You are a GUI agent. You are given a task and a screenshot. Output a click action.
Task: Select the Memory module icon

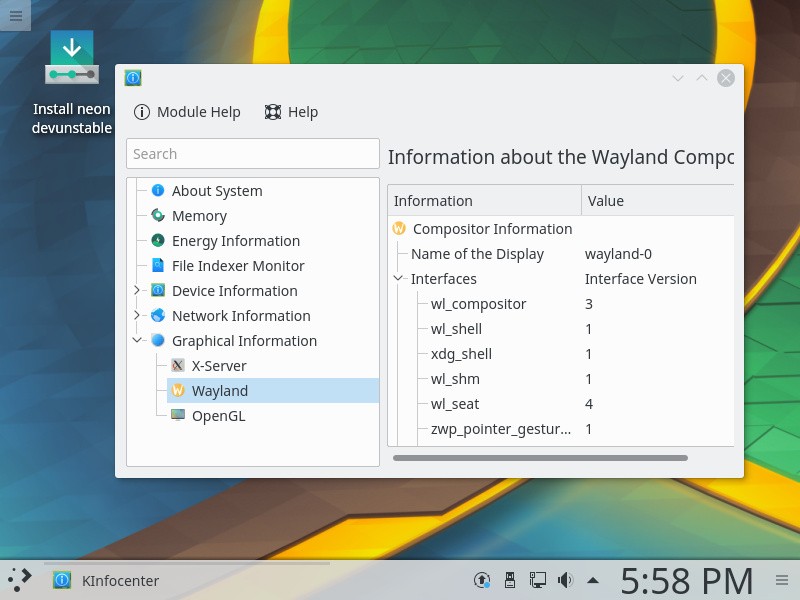158,216
